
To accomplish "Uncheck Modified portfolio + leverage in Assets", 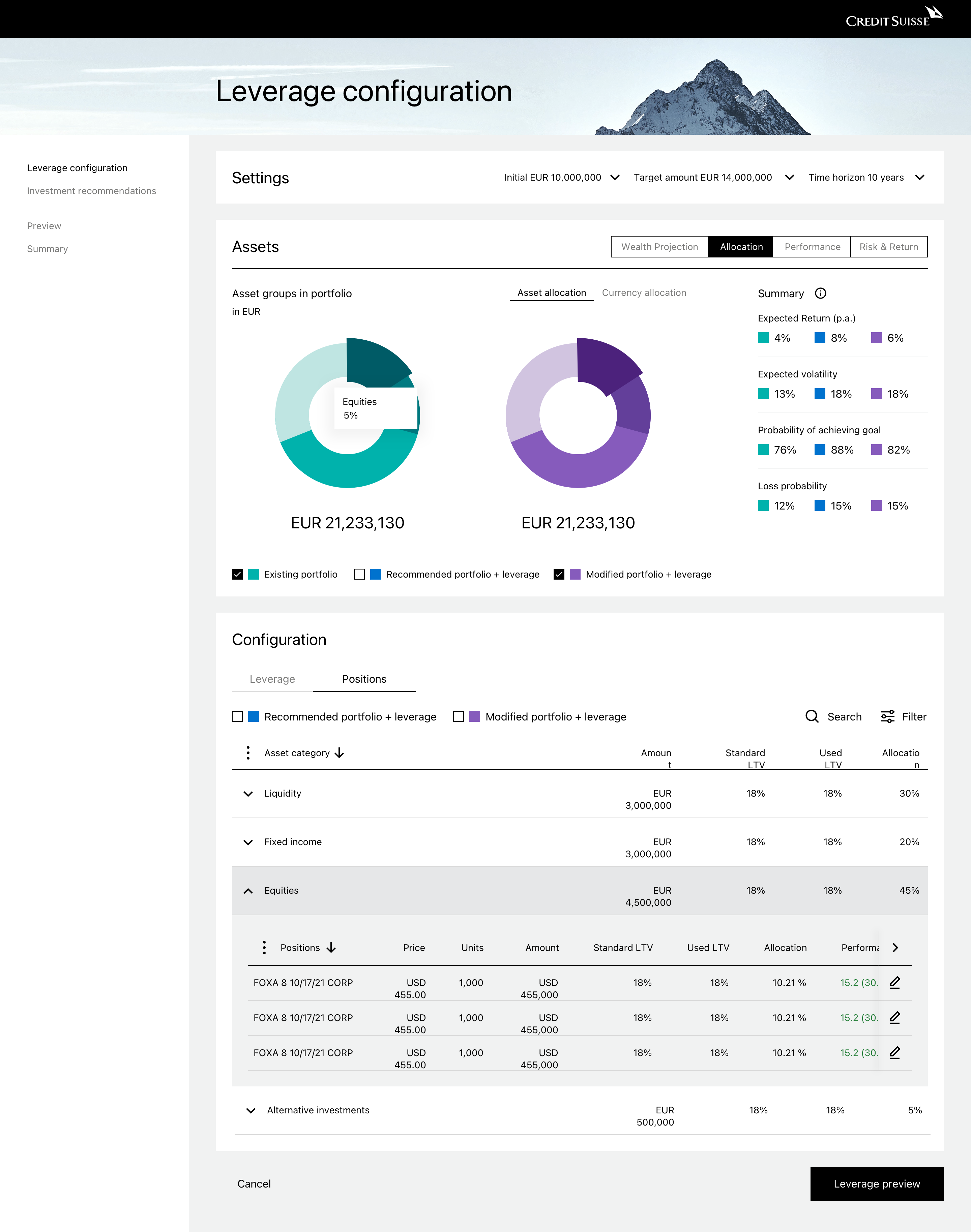I will click(x=559, y=574).
